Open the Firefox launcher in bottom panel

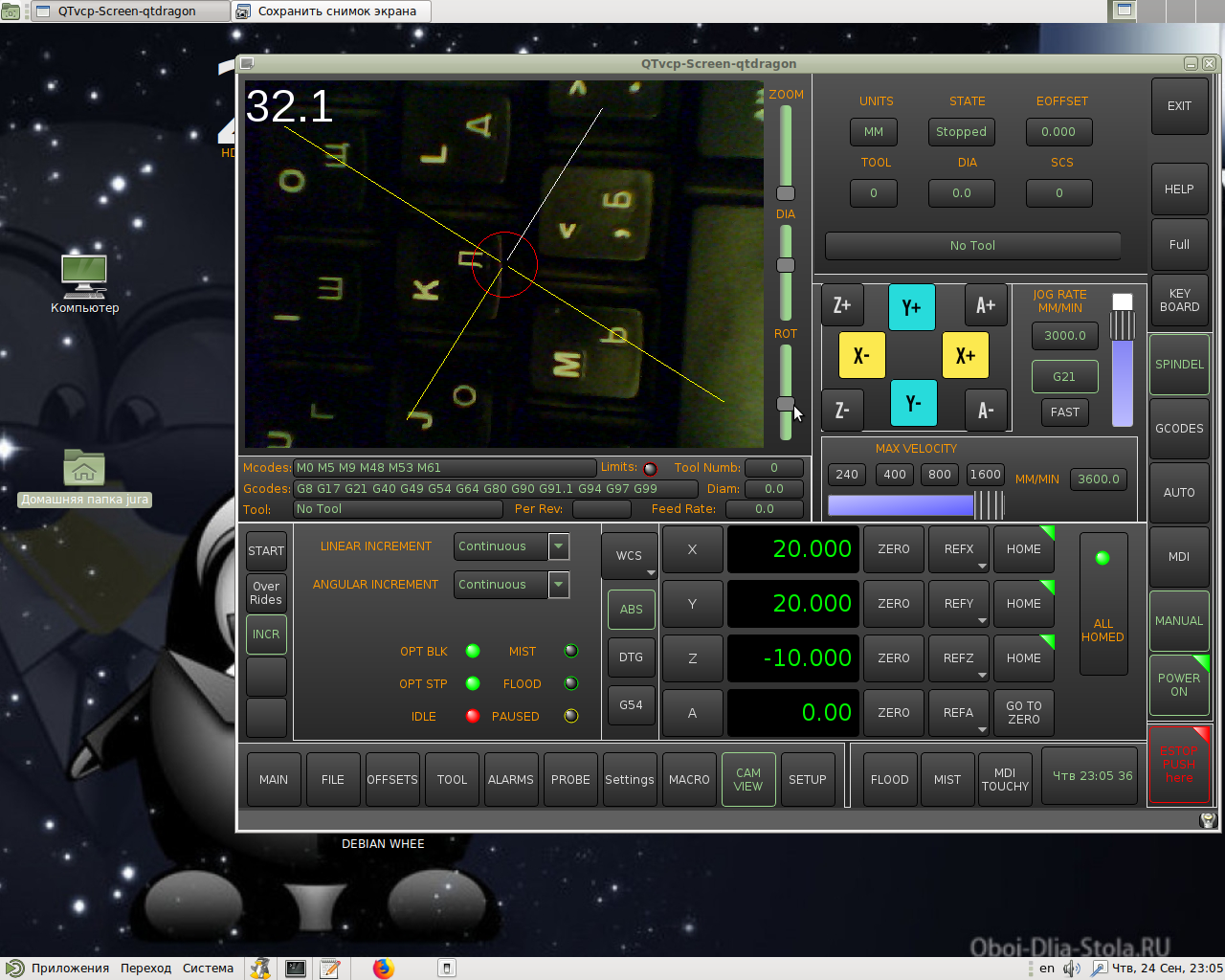pyautogui.click(x=384, y=969)
